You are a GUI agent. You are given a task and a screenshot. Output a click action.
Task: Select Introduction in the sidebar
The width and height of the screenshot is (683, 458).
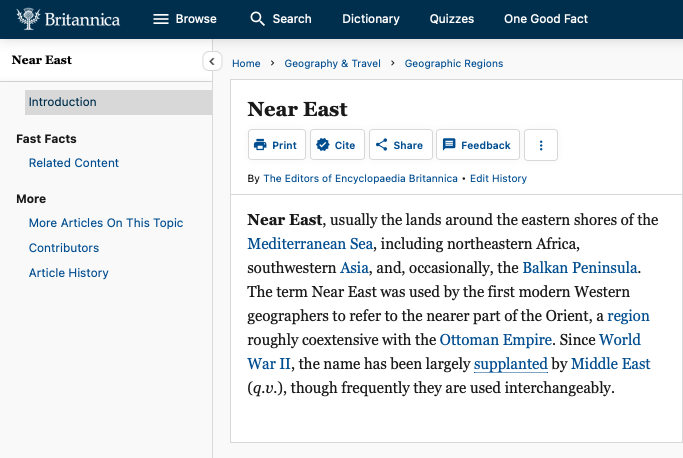[x=63, y=102]
